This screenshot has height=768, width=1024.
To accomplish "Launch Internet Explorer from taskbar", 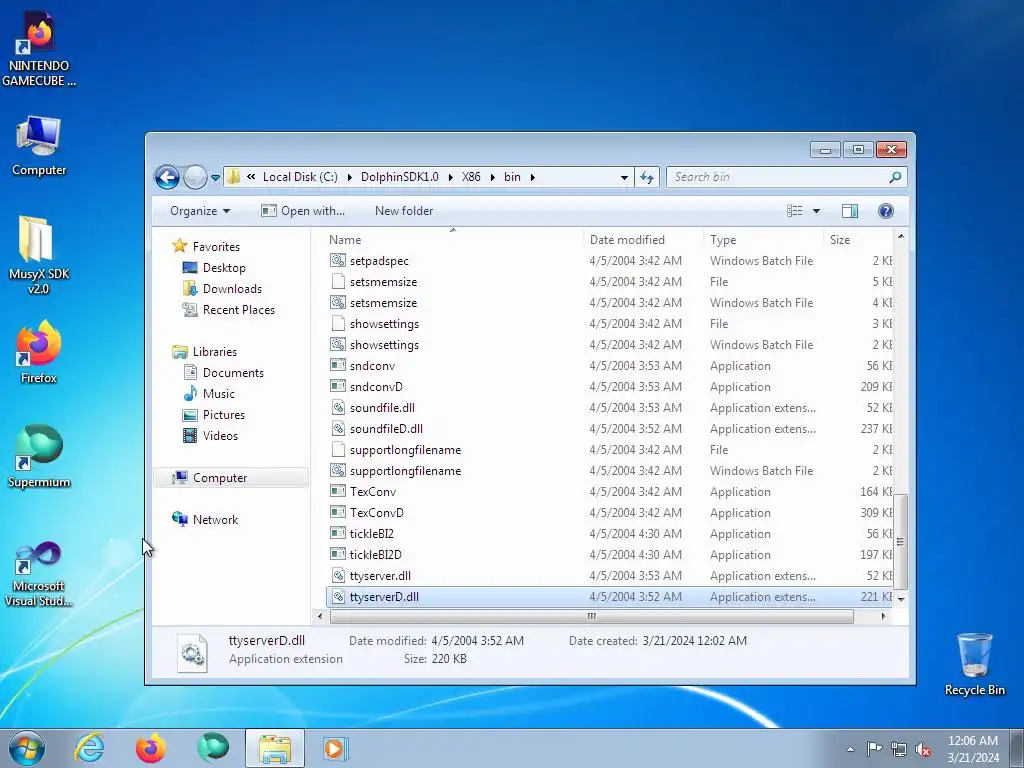I will click(x=89, y=748).
